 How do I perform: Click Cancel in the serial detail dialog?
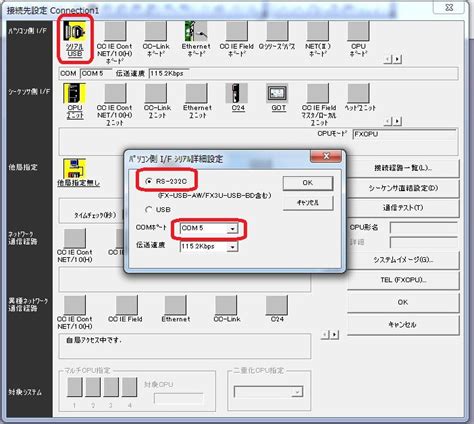[308, 202]
